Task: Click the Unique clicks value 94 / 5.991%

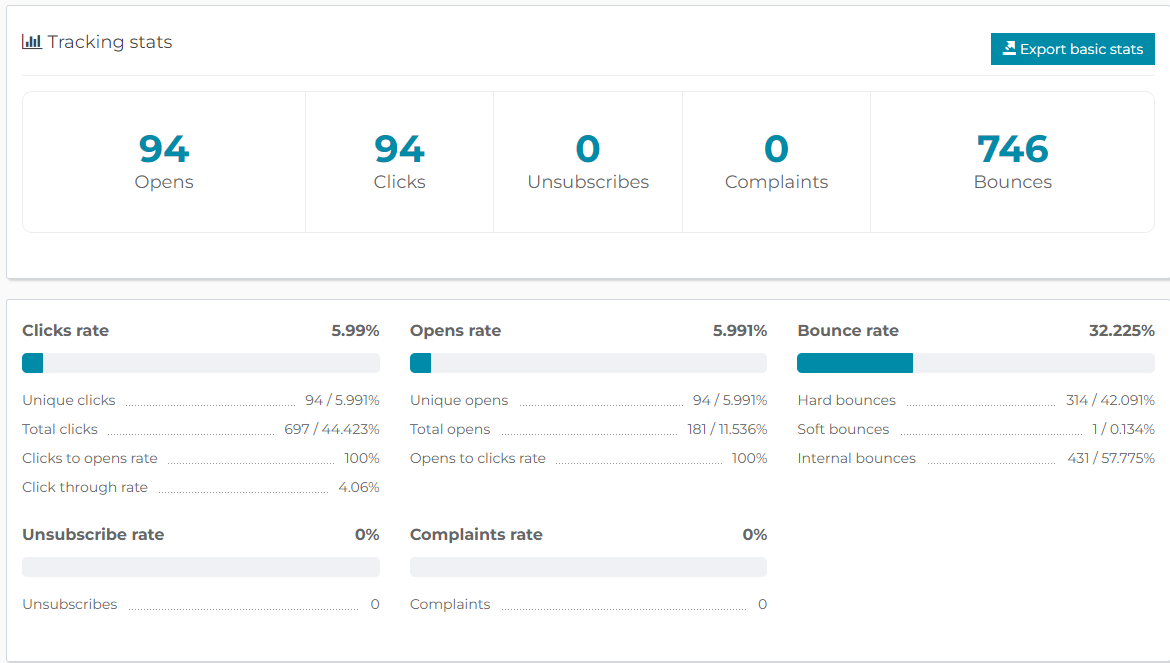Action: click(x=342, y=400)
